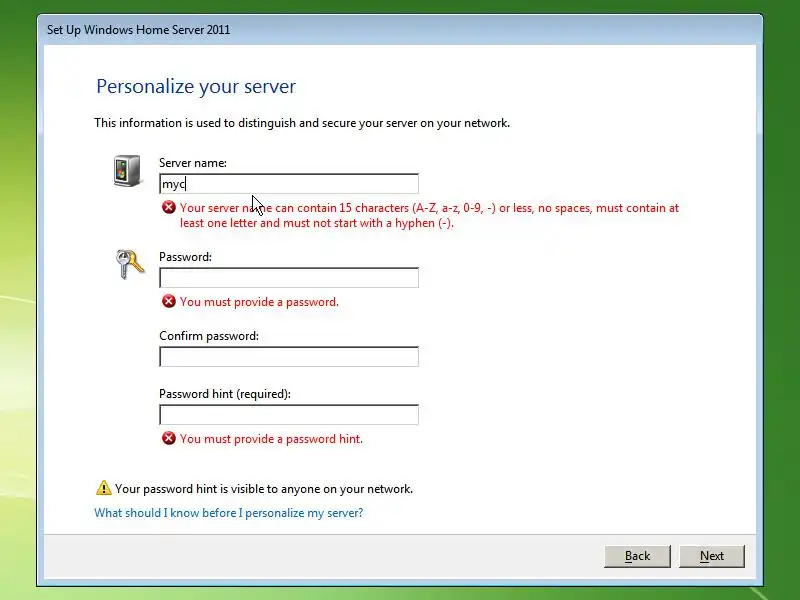Select the Password input box
Image resolution: width=800 pixels, height=600 pixels.
[x=289, y=278]
